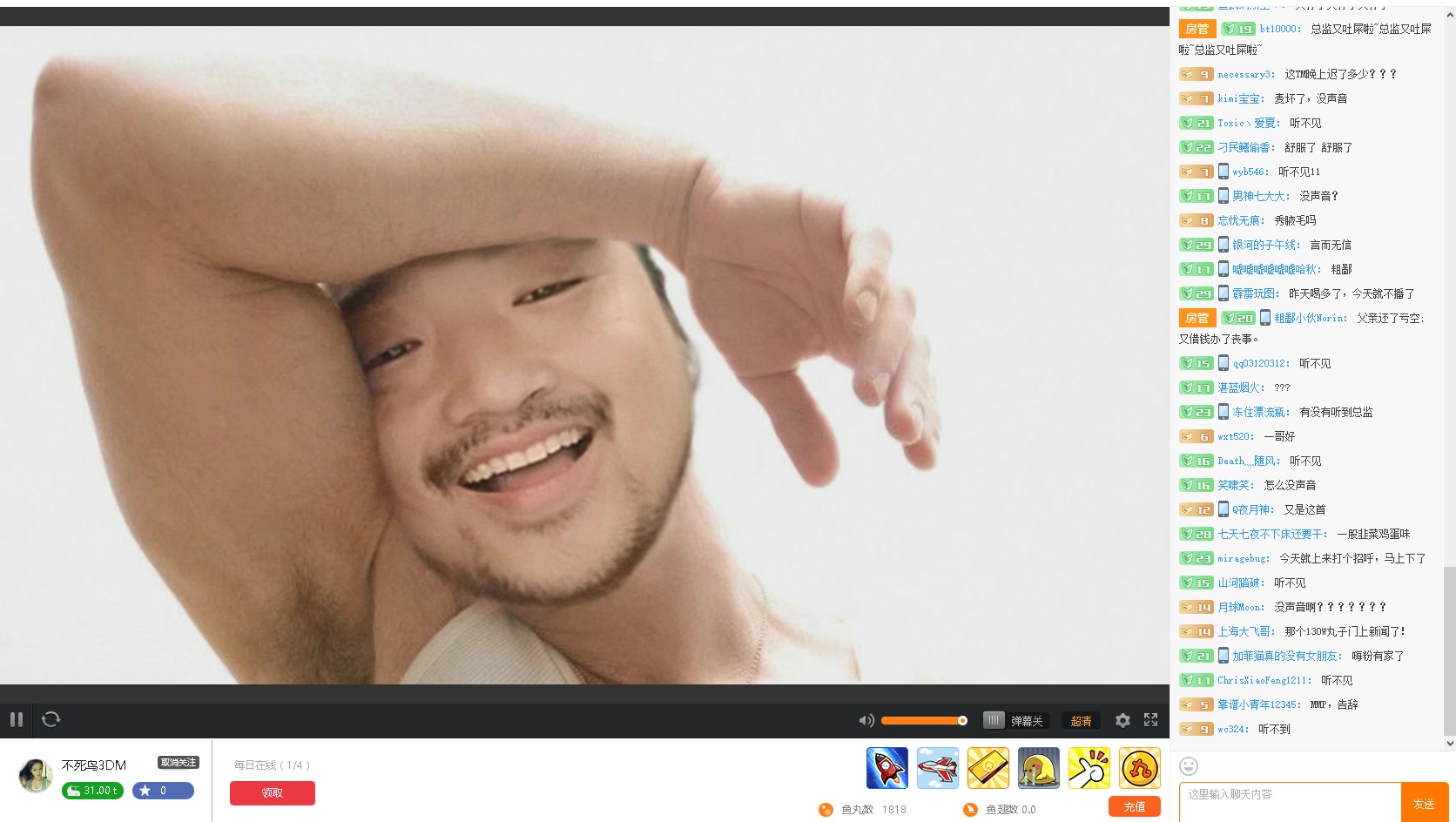This screenshot has width=1456, height=822.
Task: Click the level 6 badge beside wxt520
Action: click(x=1196, y=436)
